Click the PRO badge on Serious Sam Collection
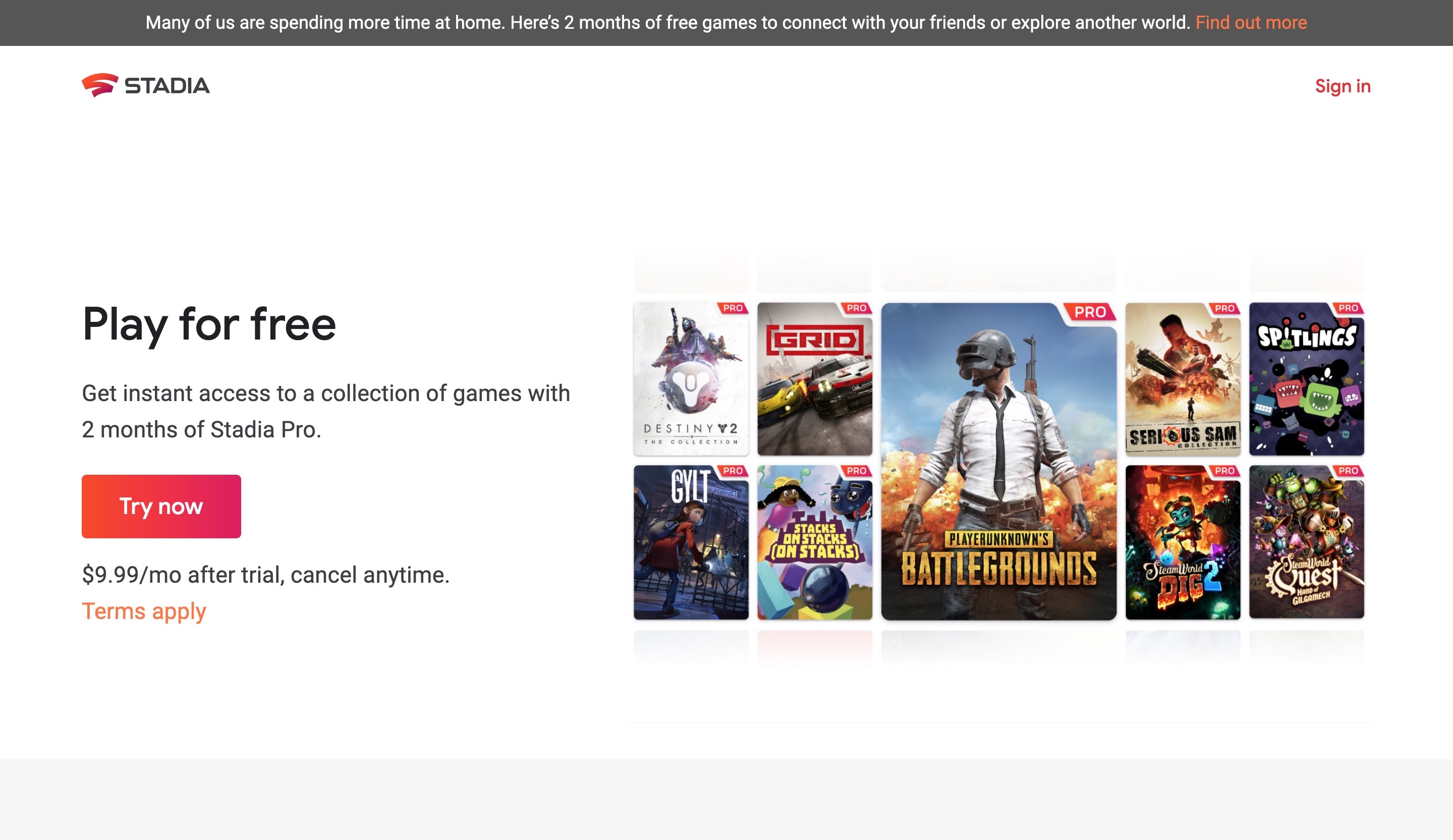 pyautogui.click(x=1224, y=308)
